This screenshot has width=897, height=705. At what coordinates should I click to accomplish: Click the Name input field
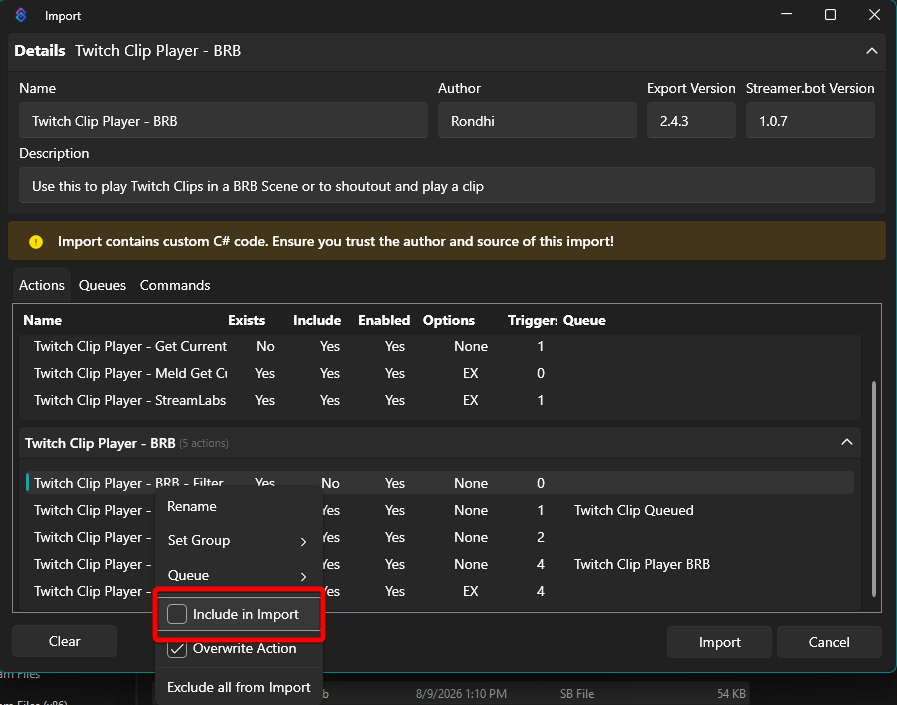pos(223,121)
